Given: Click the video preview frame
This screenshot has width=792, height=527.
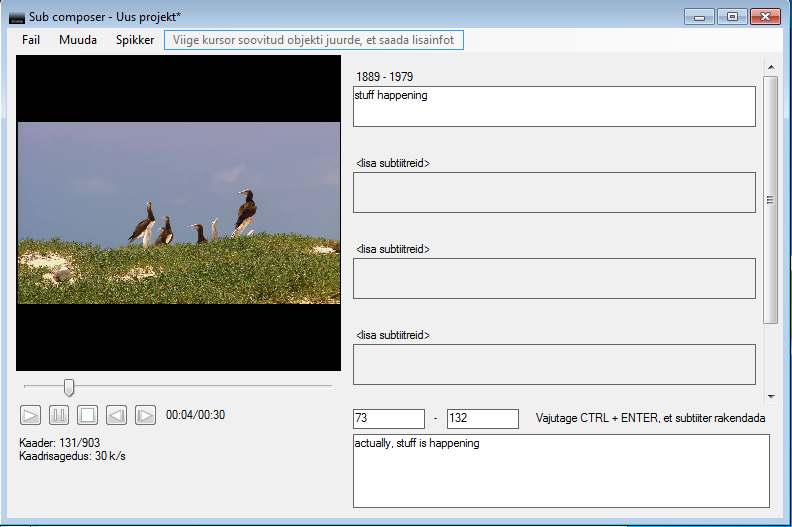Looking at the screenshot, I should pos(179,212).
